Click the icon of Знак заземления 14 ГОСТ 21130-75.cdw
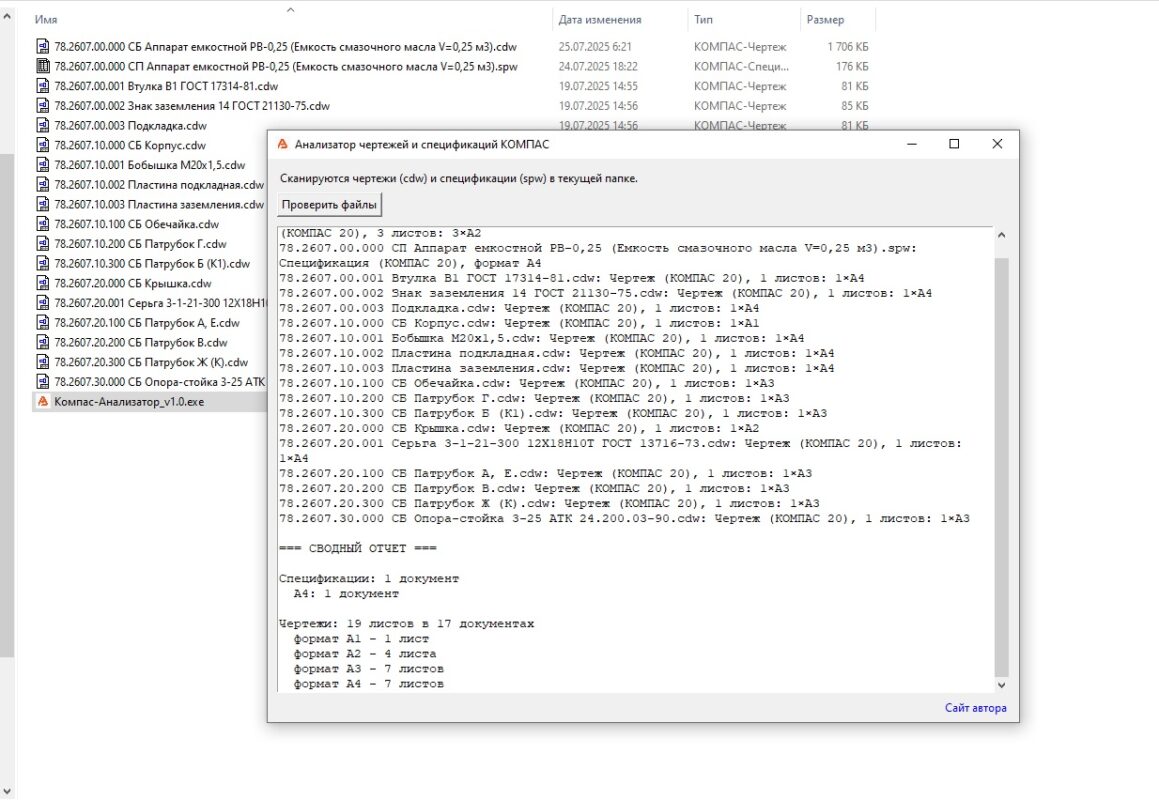 point(43,106)
